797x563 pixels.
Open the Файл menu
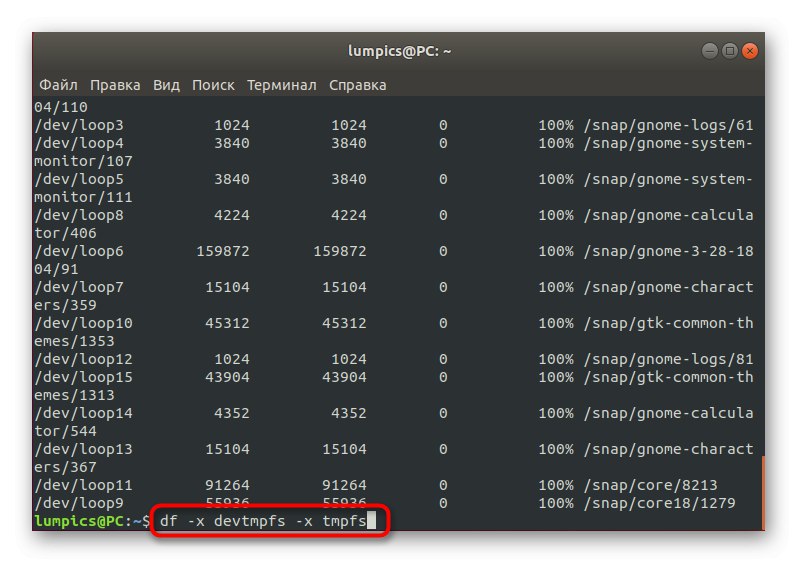[x=58, y=85]
